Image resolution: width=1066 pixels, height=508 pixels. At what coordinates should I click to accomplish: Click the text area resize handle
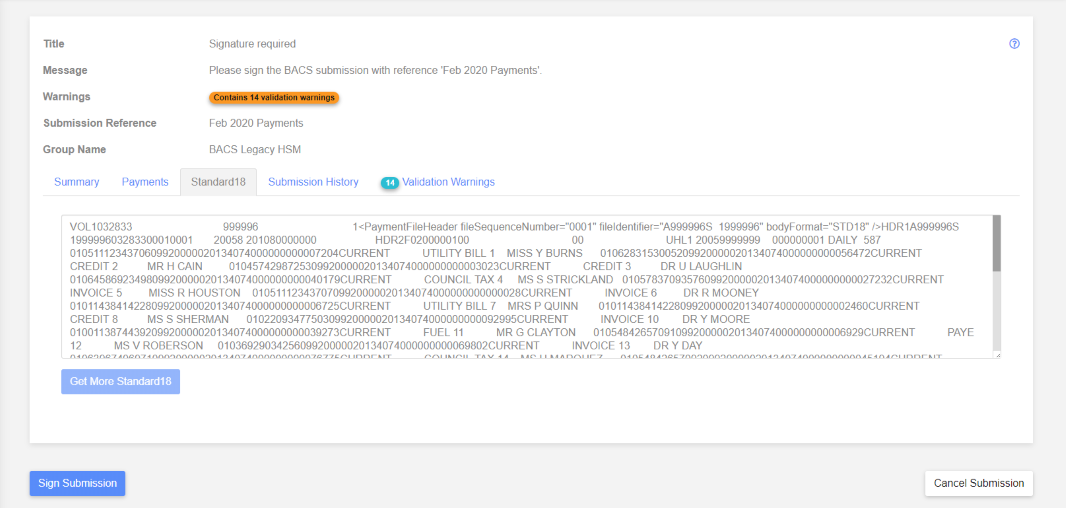997,354
